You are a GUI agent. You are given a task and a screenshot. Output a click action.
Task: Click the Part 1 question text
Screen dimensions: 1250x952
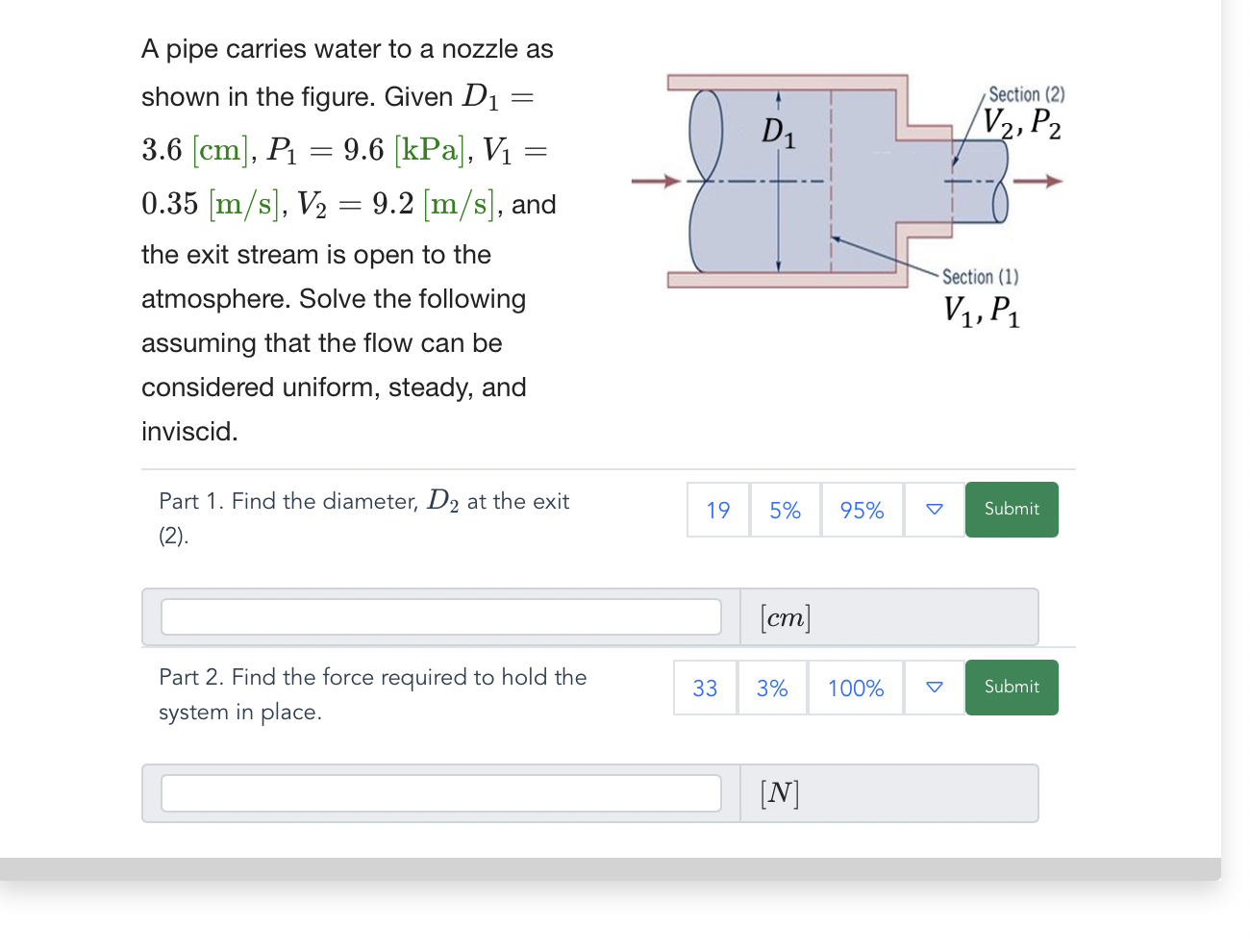(x=363, y=517)
